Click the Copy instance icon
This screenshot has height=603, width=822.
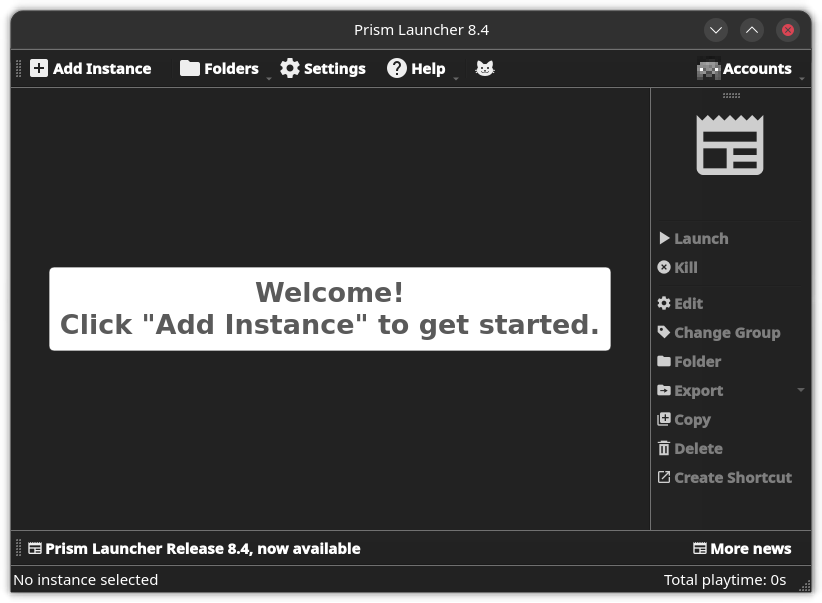click(x=664, y=419)
